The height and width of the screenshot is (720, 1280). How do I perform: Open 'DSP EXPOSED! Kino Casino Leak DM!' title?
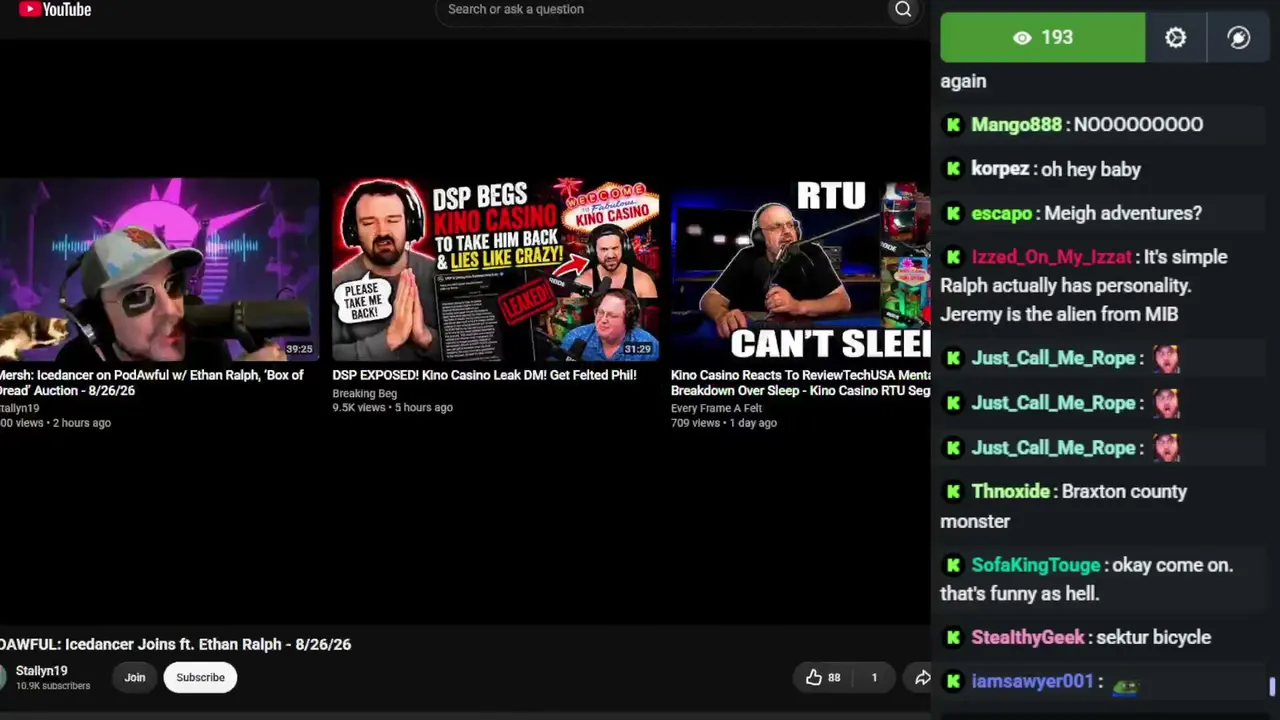tap(484, 375)
